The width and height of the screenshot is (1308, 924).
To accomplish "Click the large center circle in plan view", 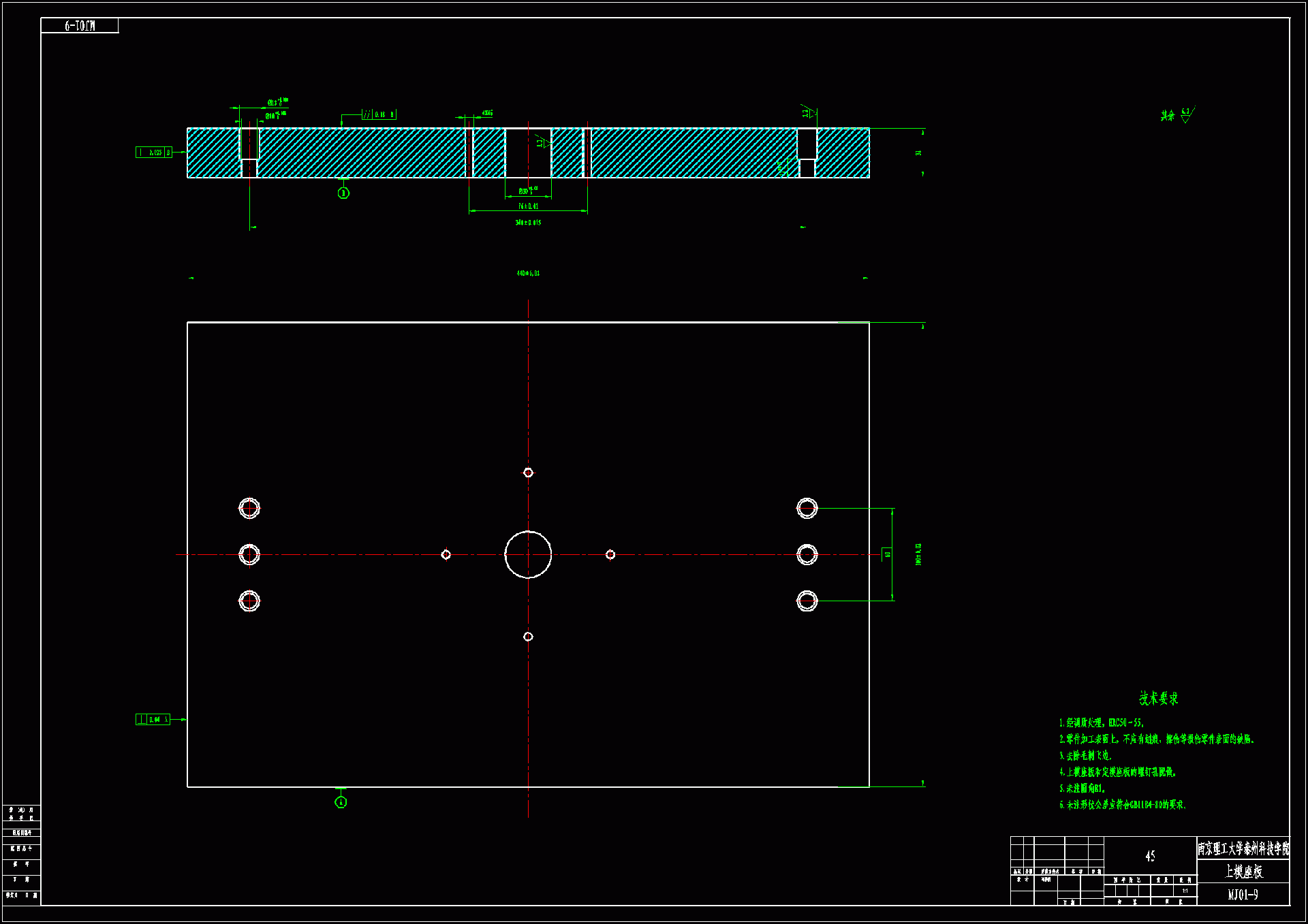I will point(528,555).
